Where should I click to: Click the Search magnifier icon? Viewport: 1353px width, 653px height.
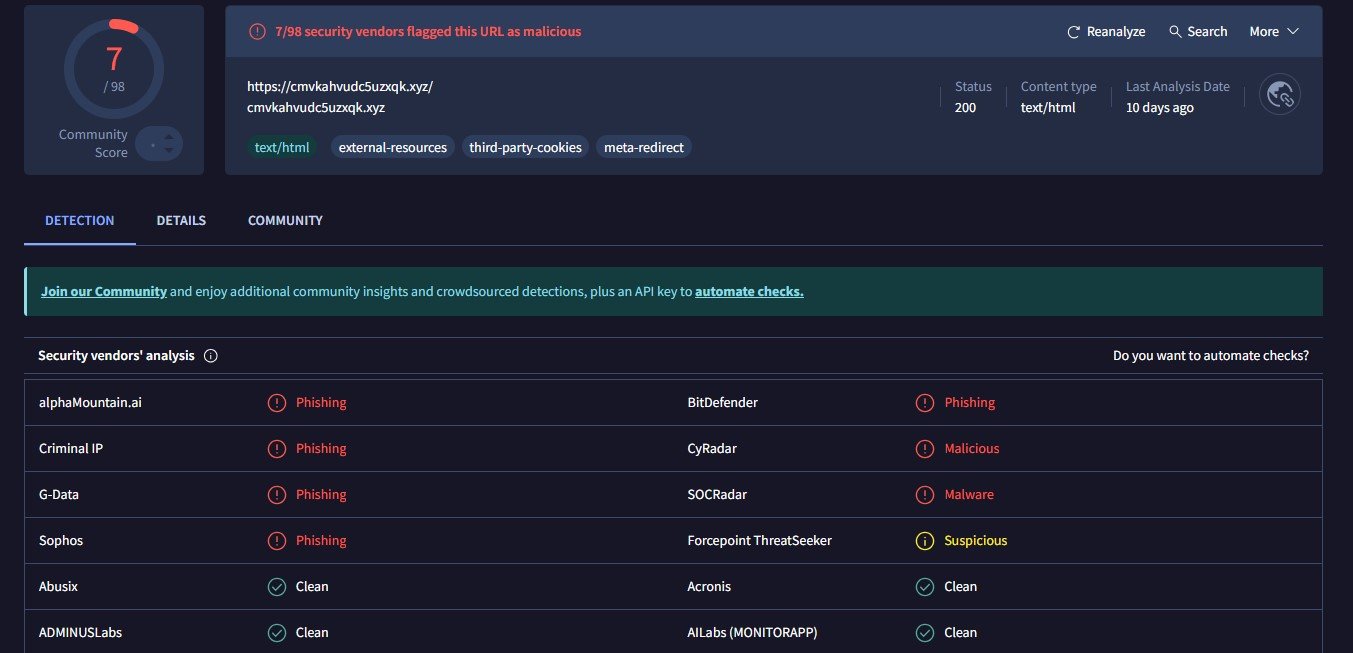tap(1175, 32)
